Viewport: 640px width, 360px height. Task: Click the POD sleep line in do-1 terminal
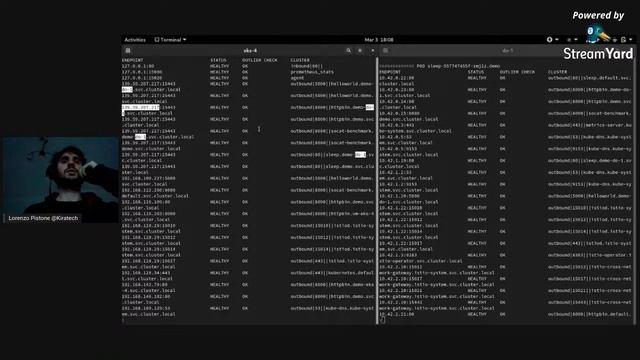click(x=440, y=66)
